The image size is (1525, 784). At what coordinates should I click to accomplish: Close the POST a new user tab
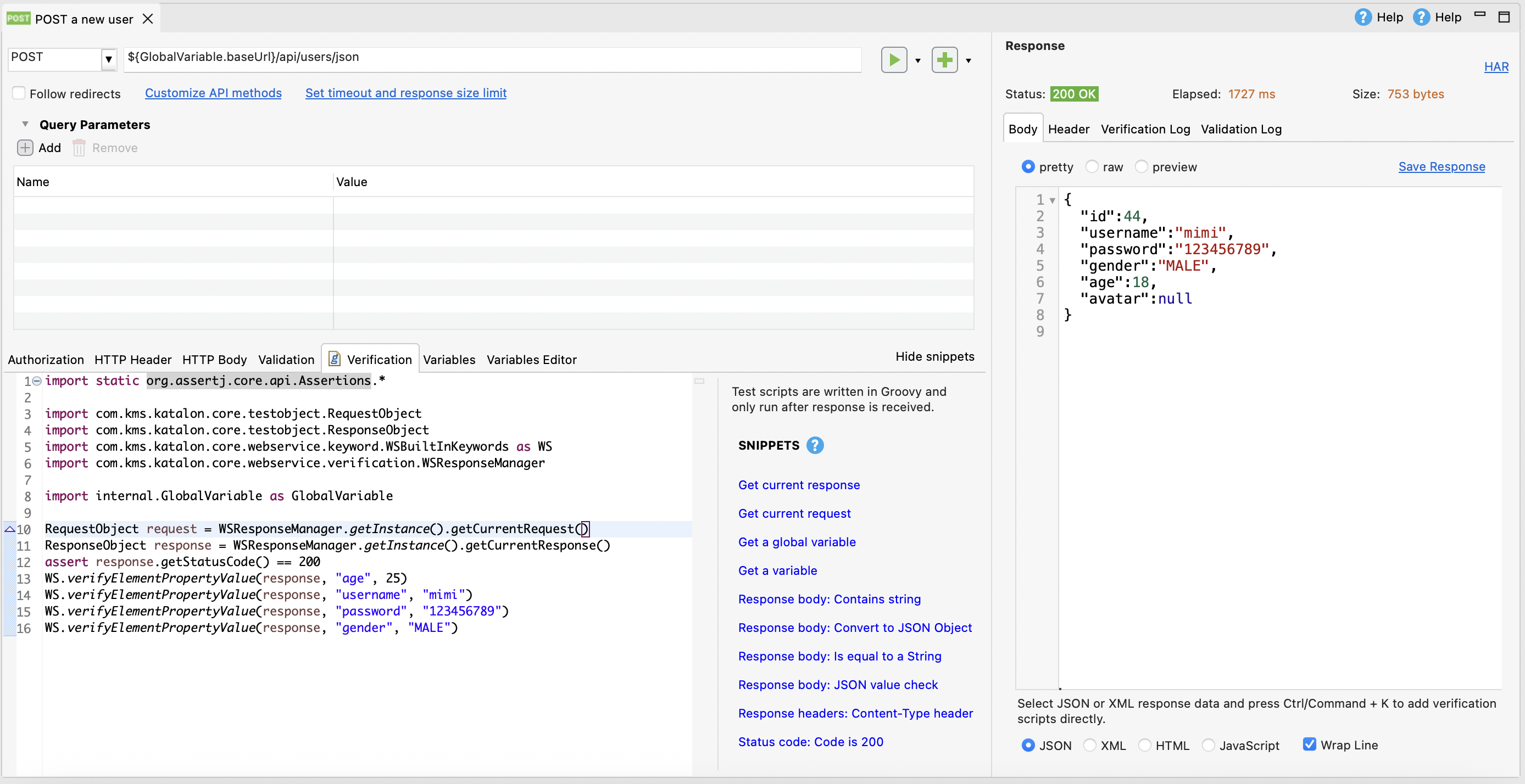click(x=148, y=19)
